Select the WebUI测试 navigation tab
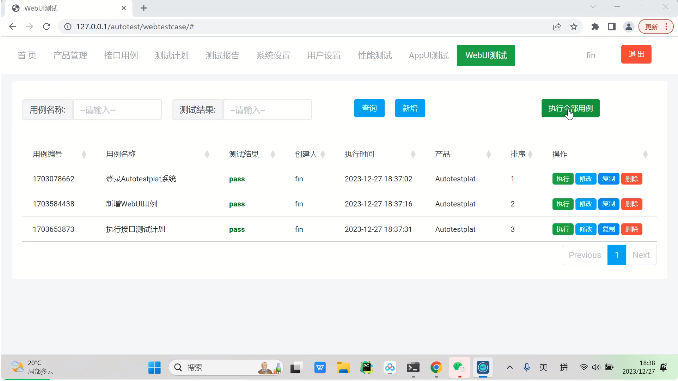 point(486,55)
